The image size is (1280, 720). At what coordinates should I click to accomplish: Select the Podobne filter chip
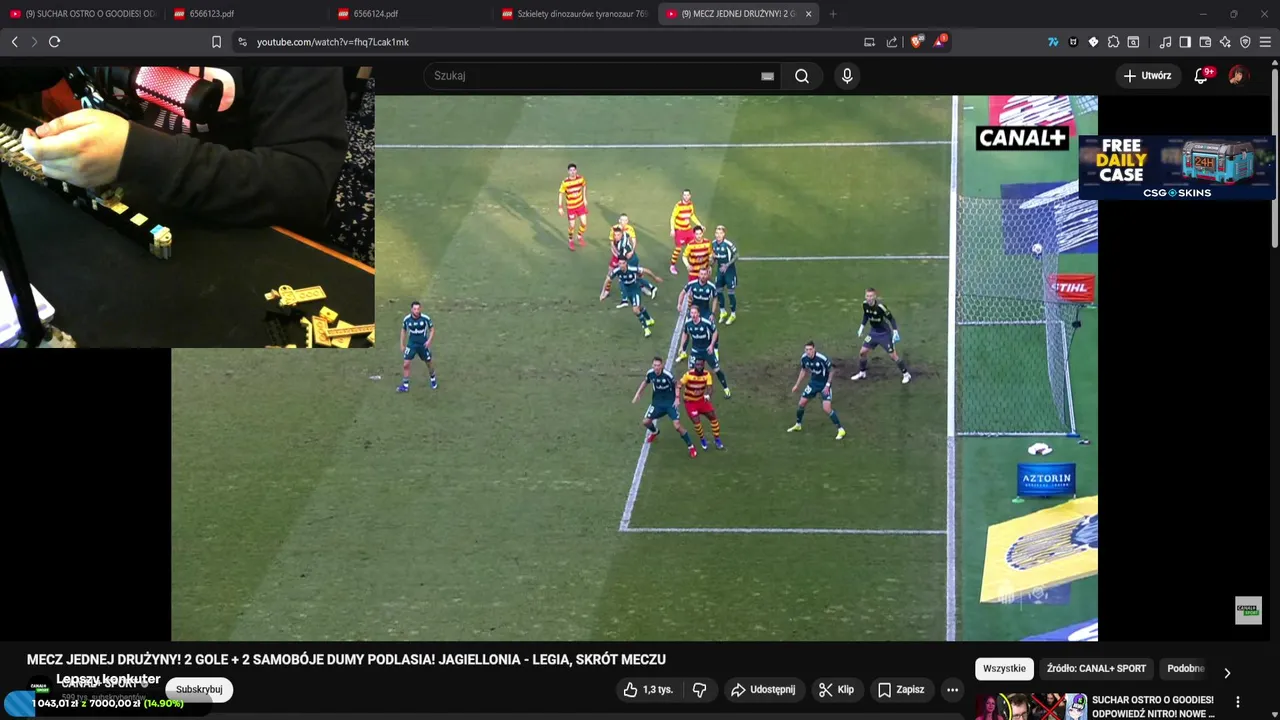(1185, 669)
